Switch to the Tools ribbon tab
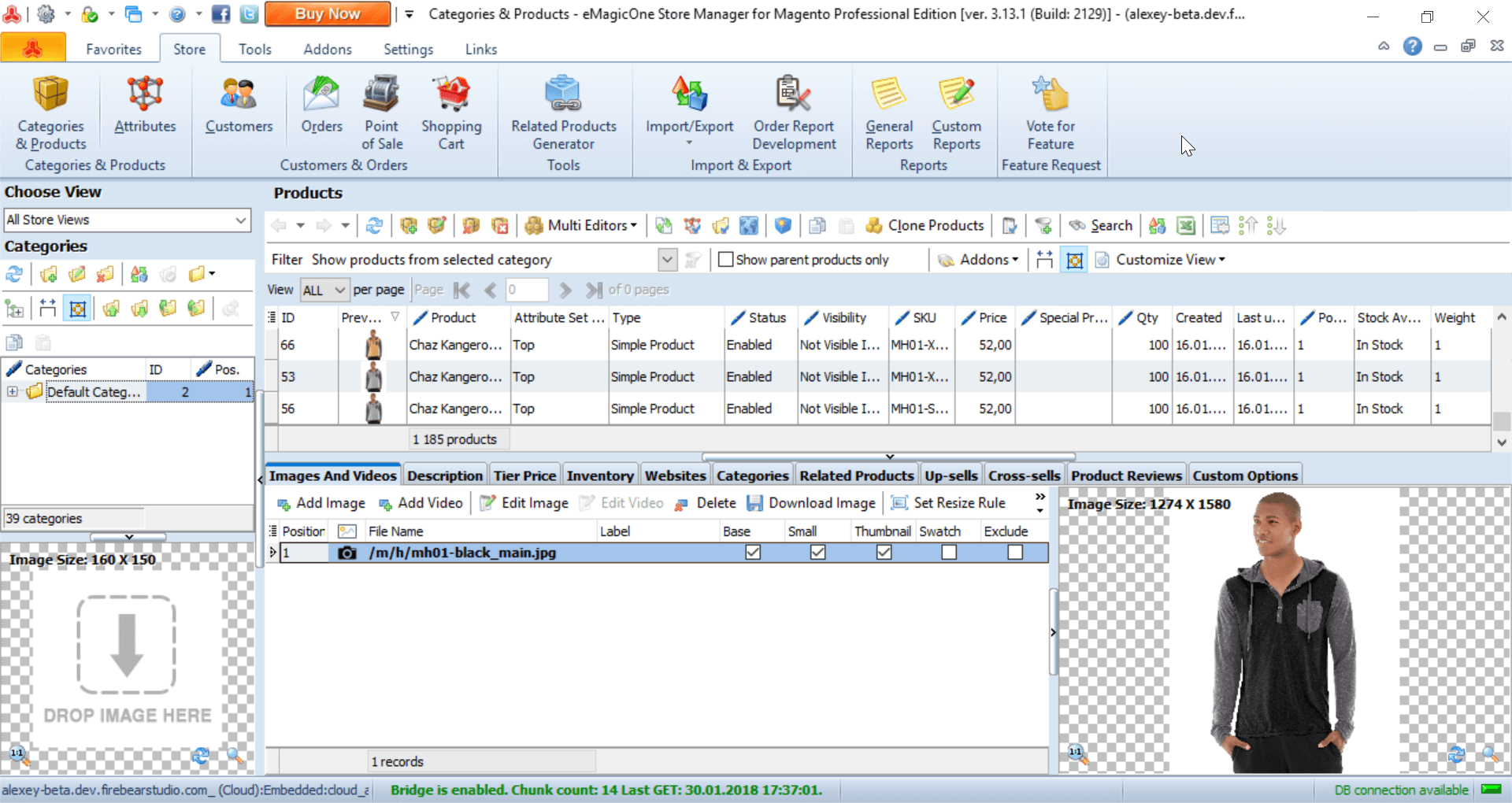 point(254,49)
